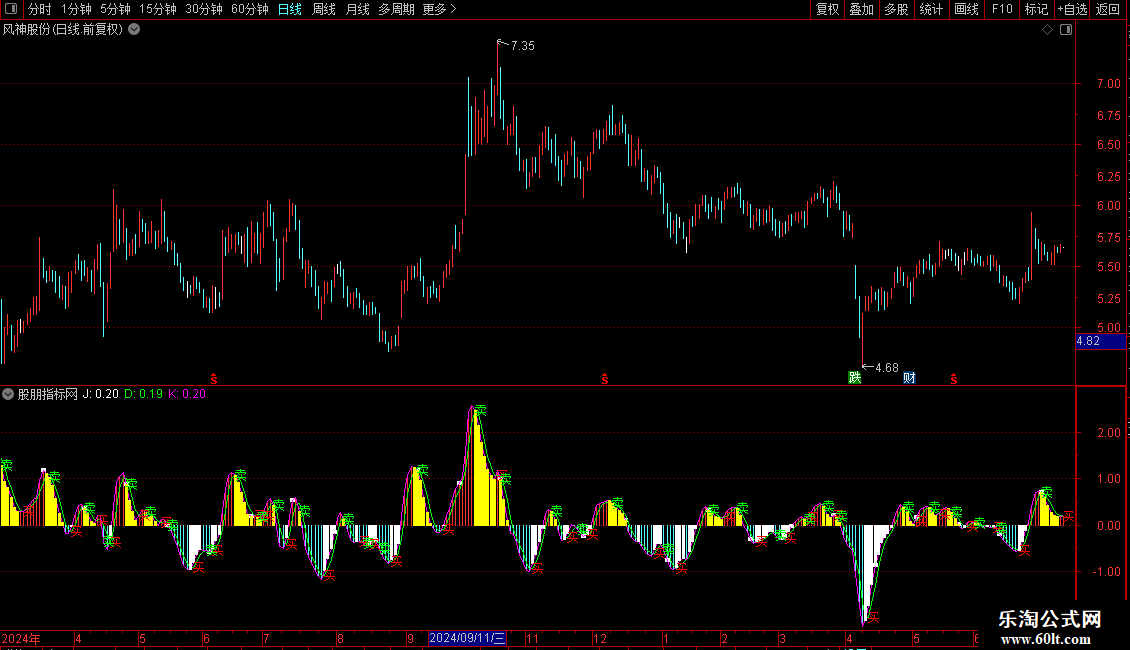The width and height of the screenshot is (1130, 650).
Task: Click the 7.35 high price label
Action: point(522,45)
